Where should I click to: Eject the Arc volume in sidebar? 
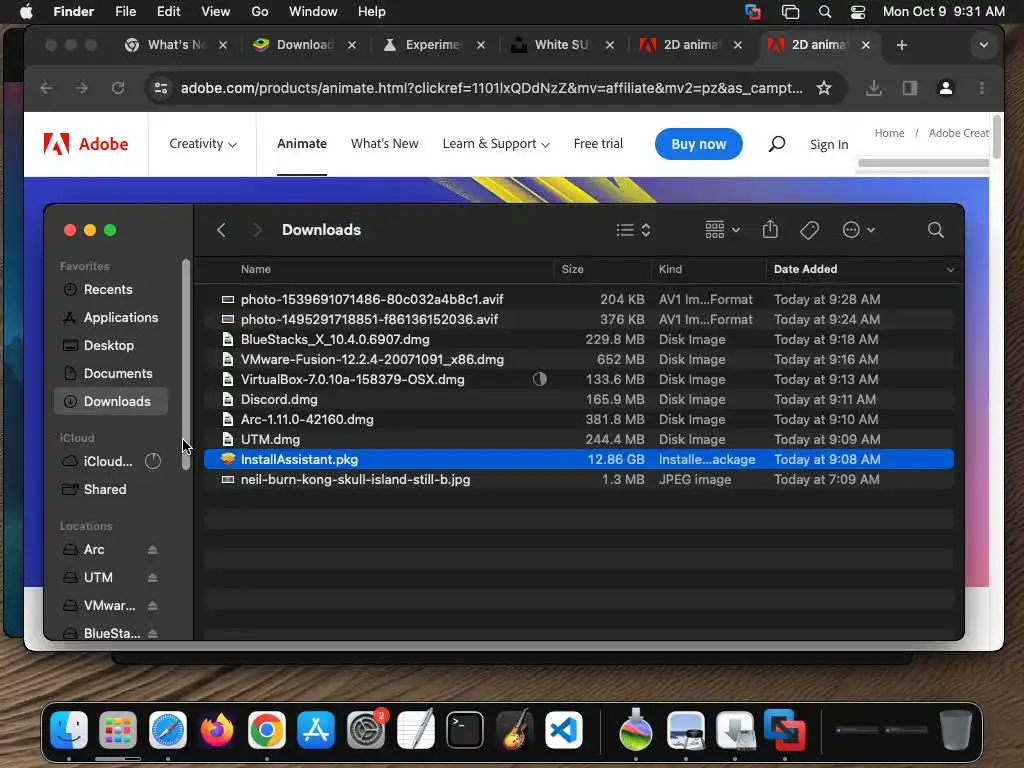point(152,549)
